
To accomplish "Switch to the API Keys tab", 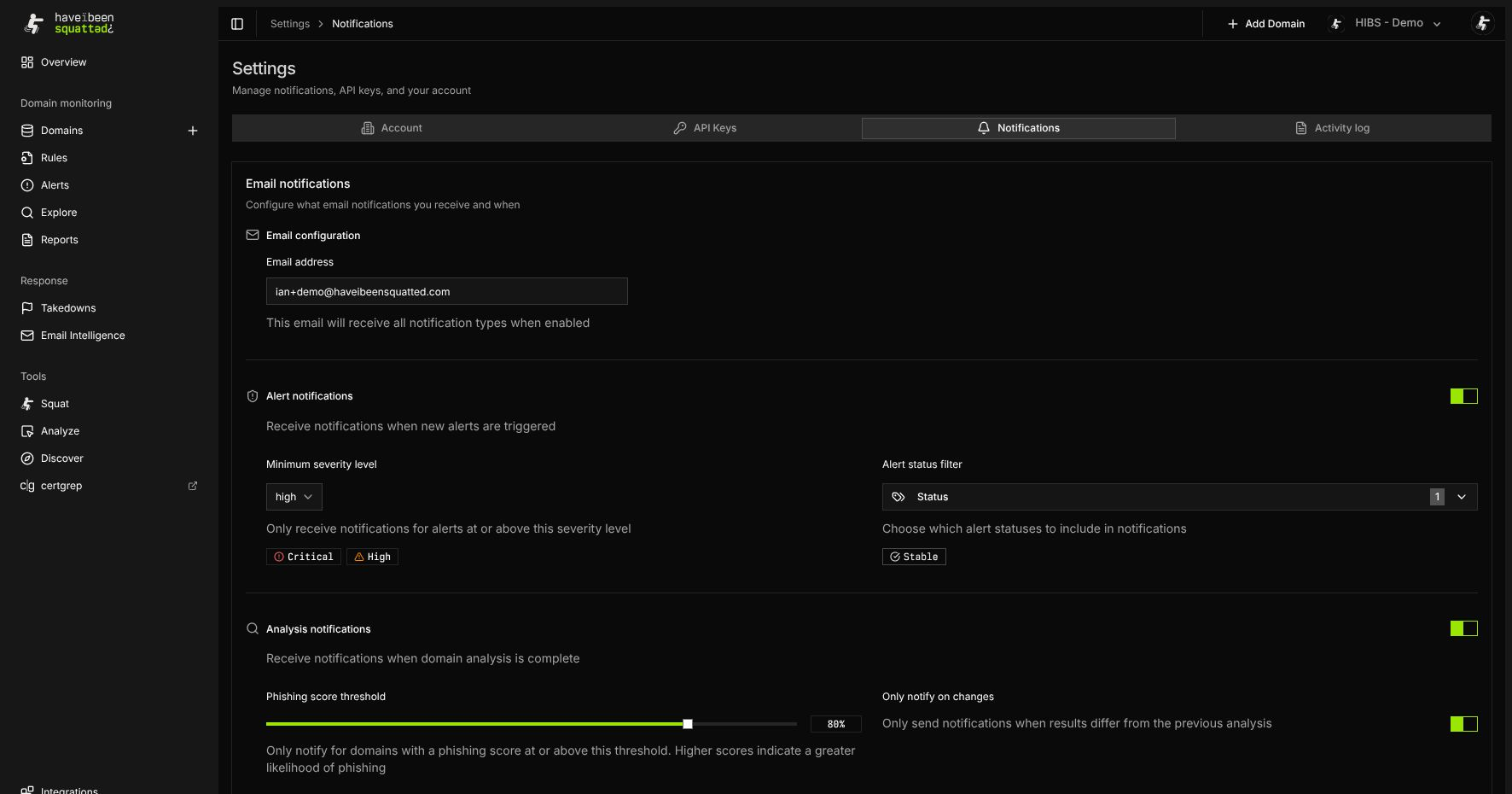I will (x=705, y=128).
